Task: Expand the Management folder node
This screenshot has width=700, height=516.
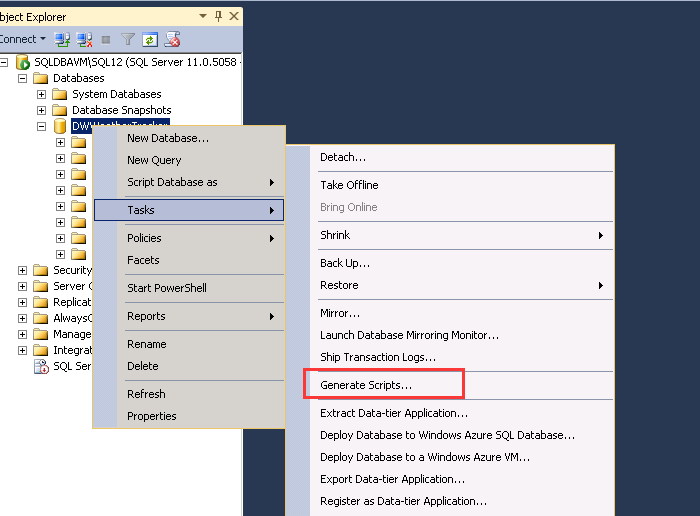Action: click(22, 334)
